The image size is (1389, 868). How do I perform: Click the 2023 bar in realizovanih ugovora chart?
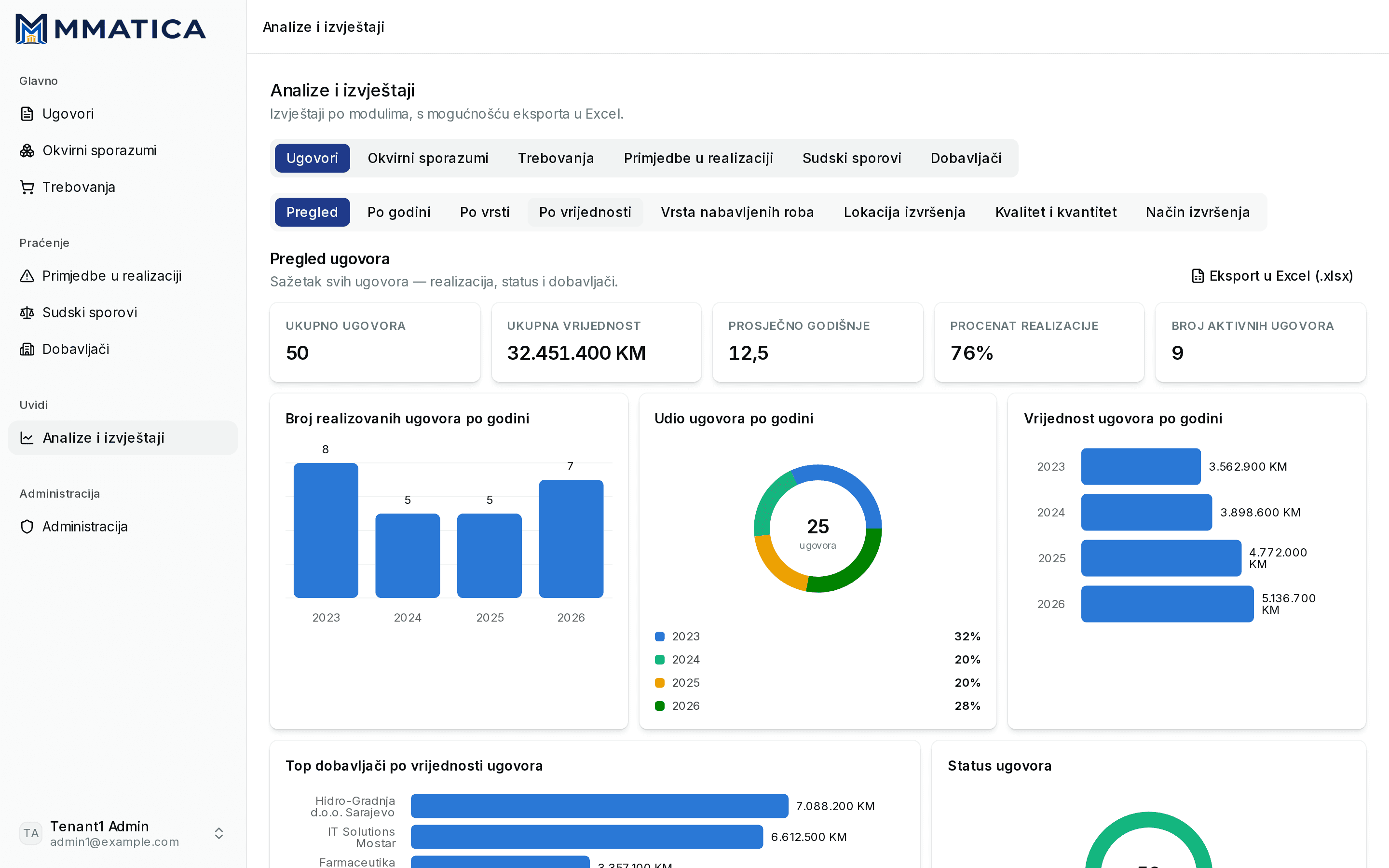click(326, 530)
